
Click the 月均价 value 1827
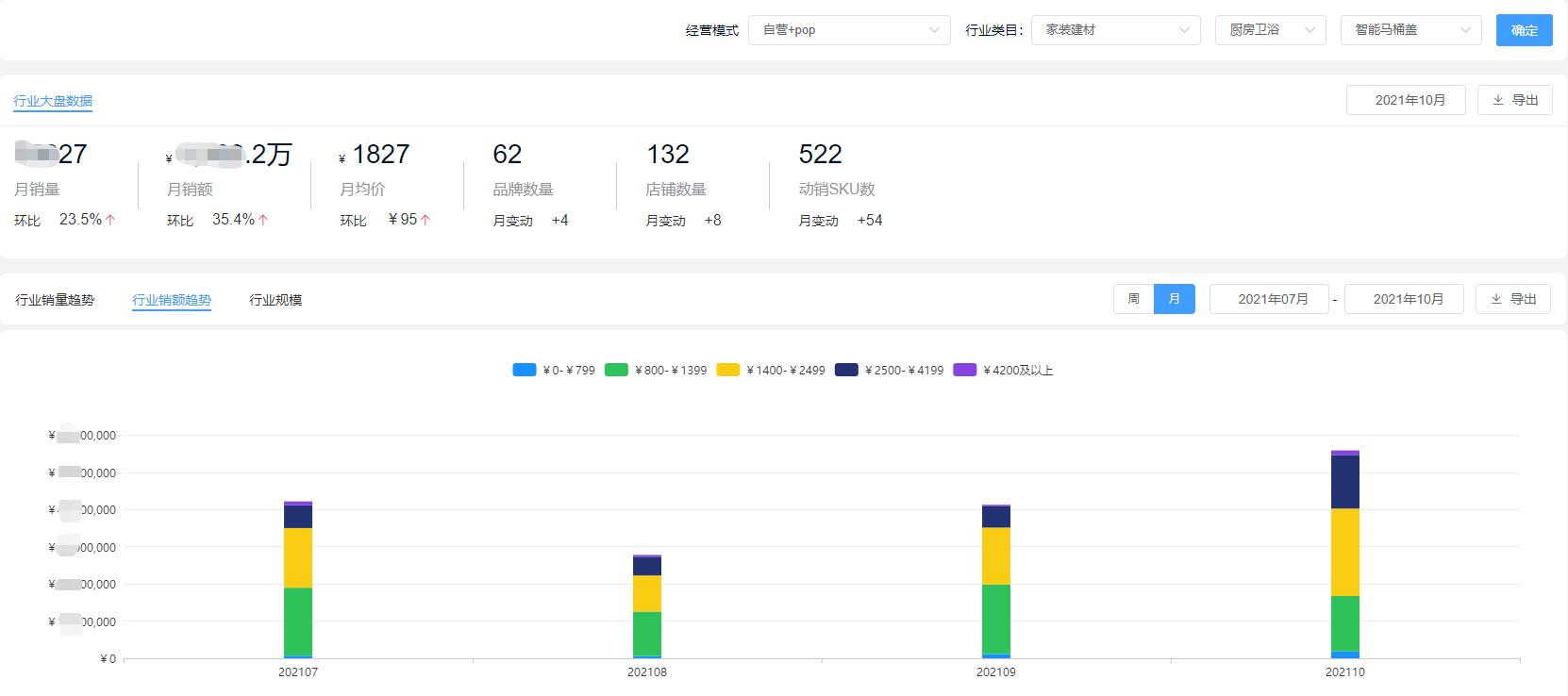[381, 155]
